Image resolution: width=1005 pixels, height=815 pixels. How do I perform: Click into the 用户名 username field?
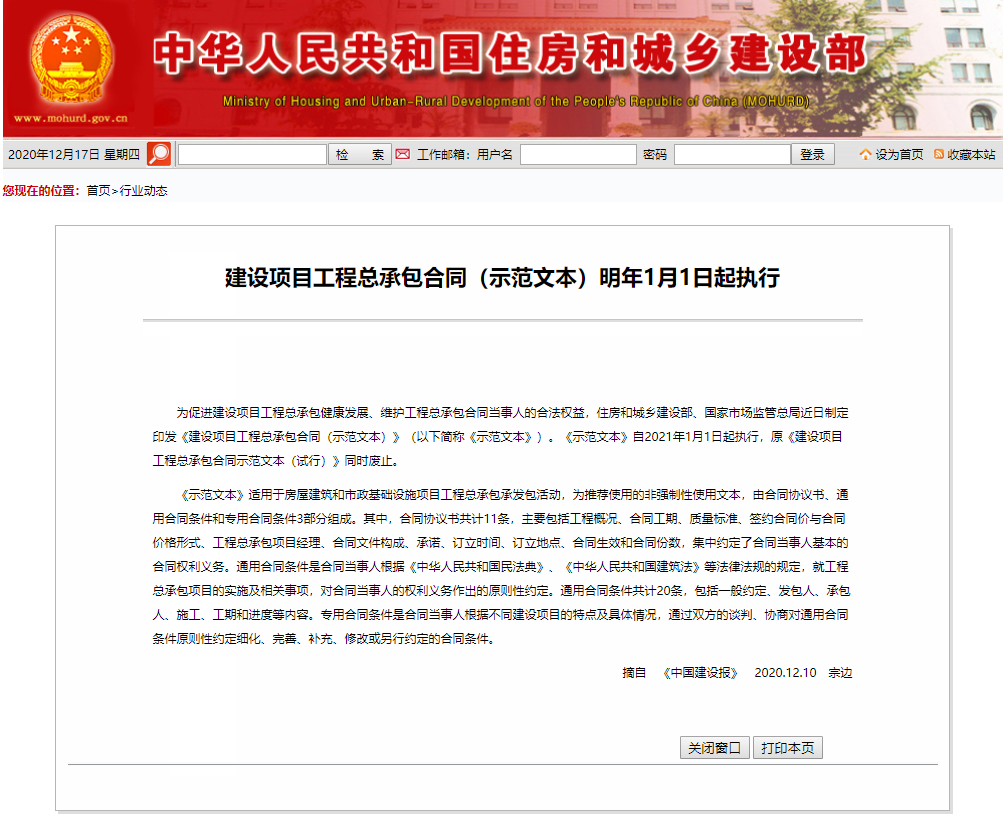(578, 155)
